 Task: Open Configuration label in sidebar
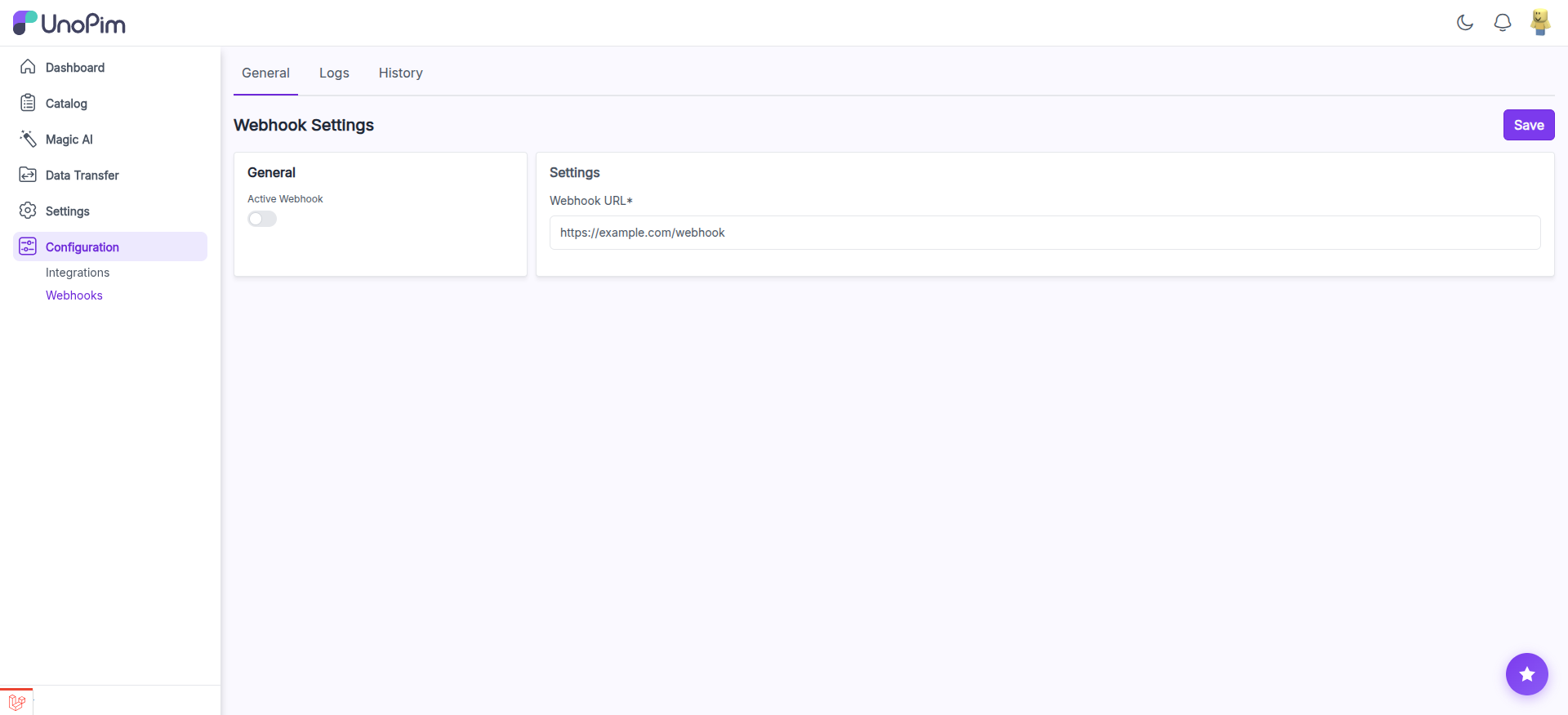coord(82,247)
